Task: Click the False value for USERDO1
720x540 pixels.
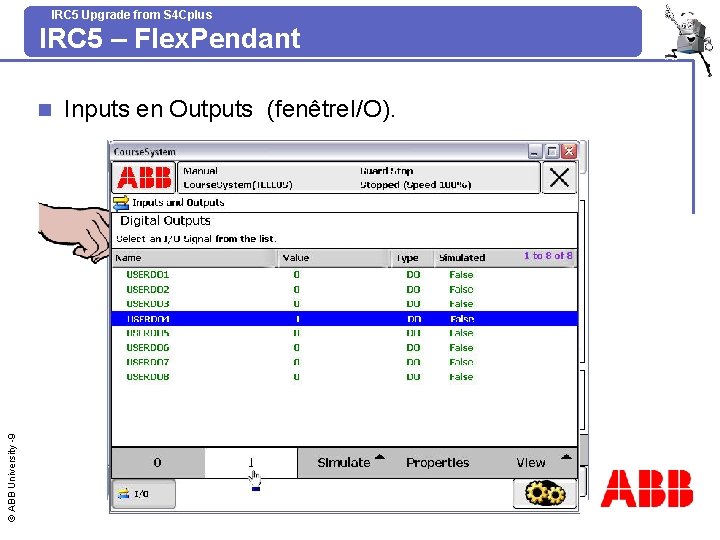Action: (x=461, y=275)
